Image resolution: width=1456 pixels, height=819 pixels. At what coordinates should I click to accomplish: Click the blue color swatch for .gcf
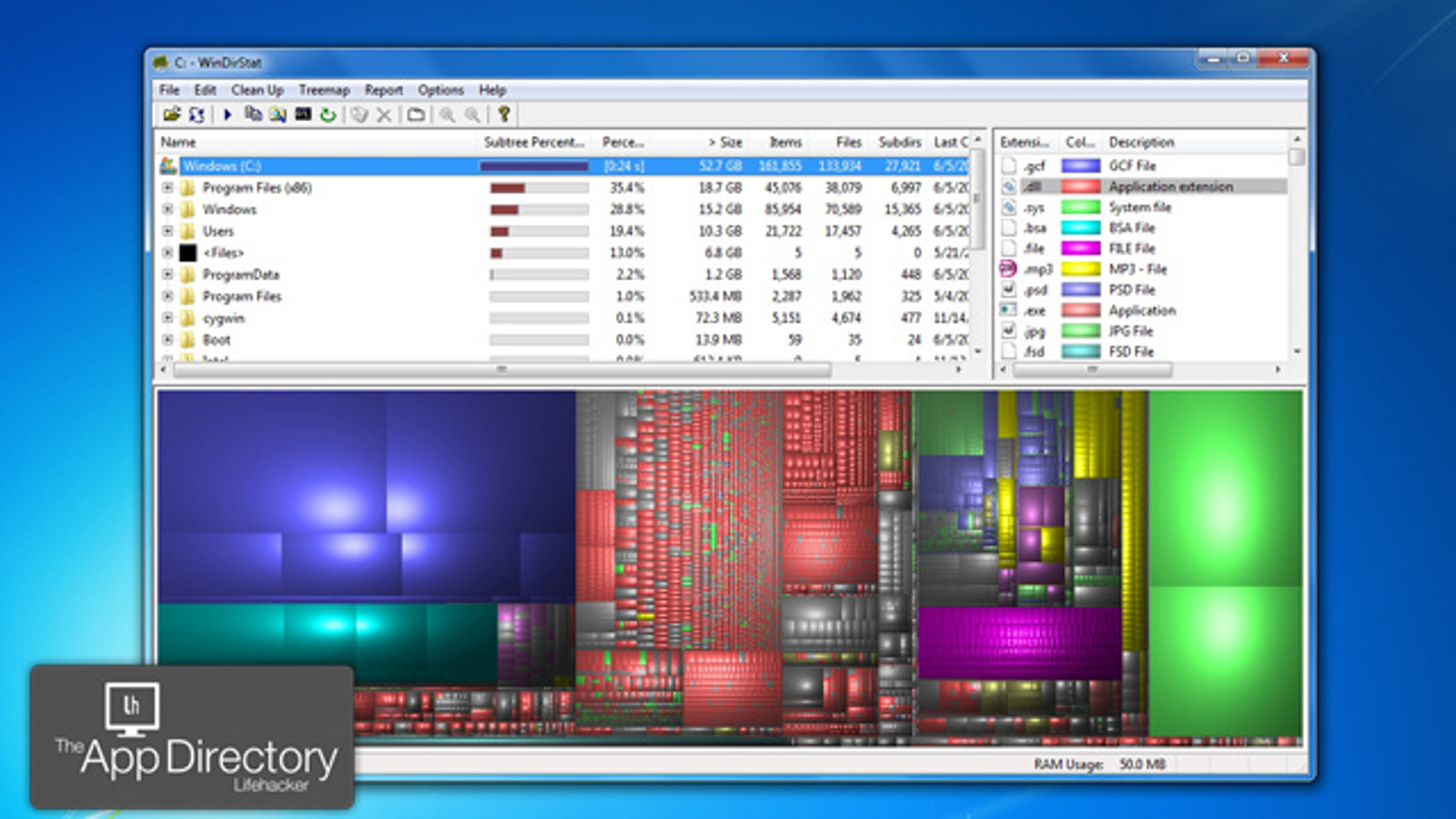pyautogui.click(x=1081, y=166)
